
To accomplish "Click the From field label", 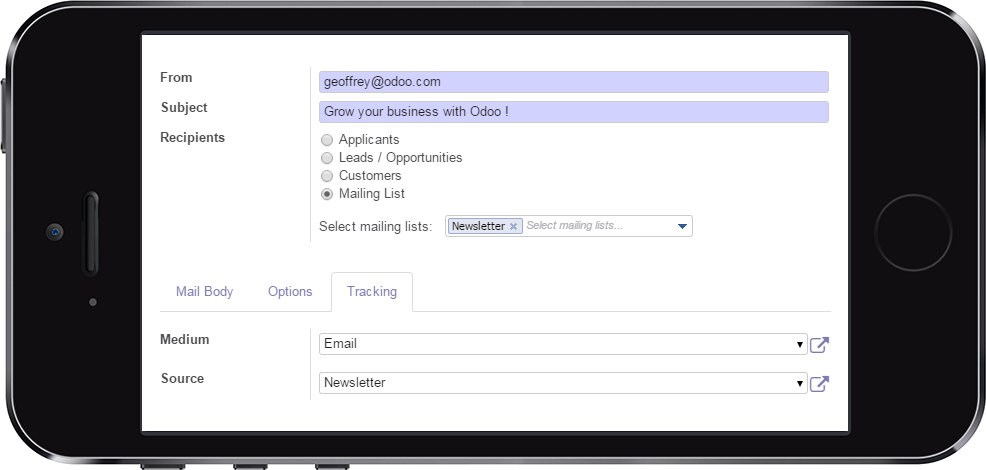I will (176, 77).
